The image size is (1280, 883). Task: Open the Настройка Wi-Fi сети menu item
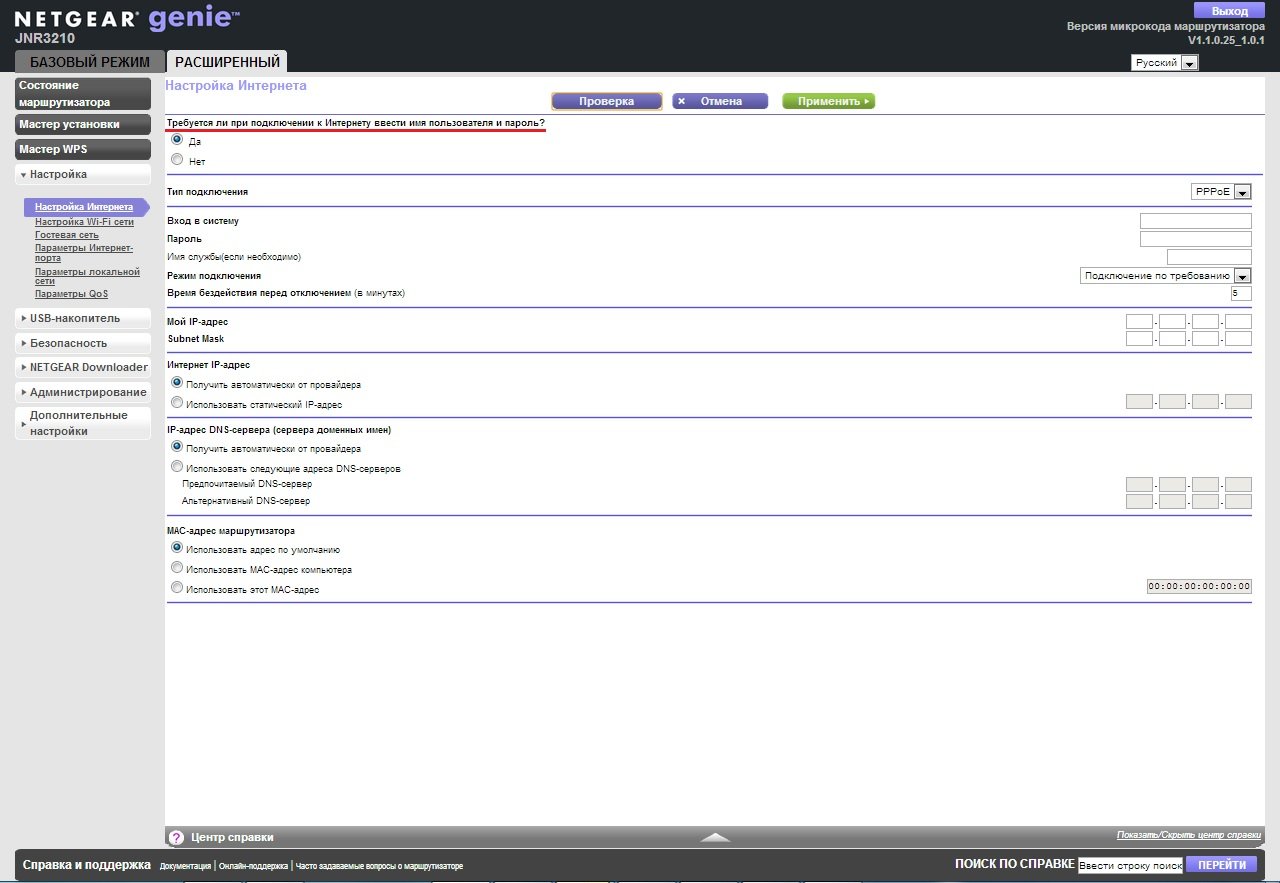(84, 222)
